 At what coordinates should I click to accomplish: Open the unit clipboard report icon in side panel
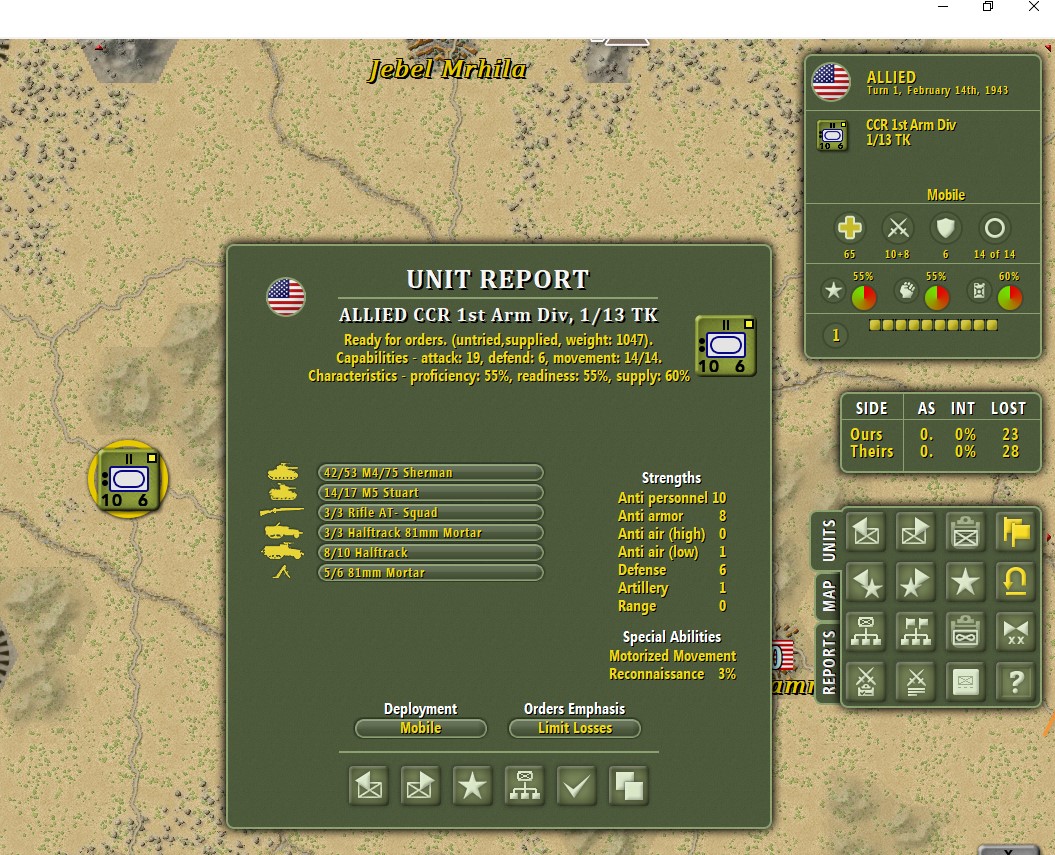966,532
